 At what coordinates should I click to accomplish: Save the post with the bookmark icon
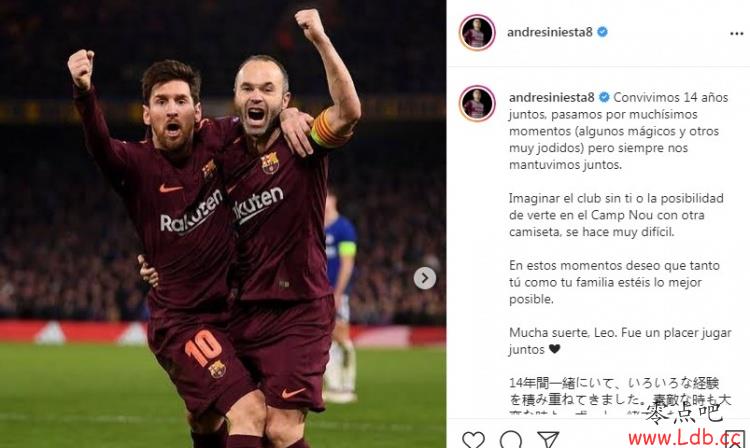click(x=734, y=439)
